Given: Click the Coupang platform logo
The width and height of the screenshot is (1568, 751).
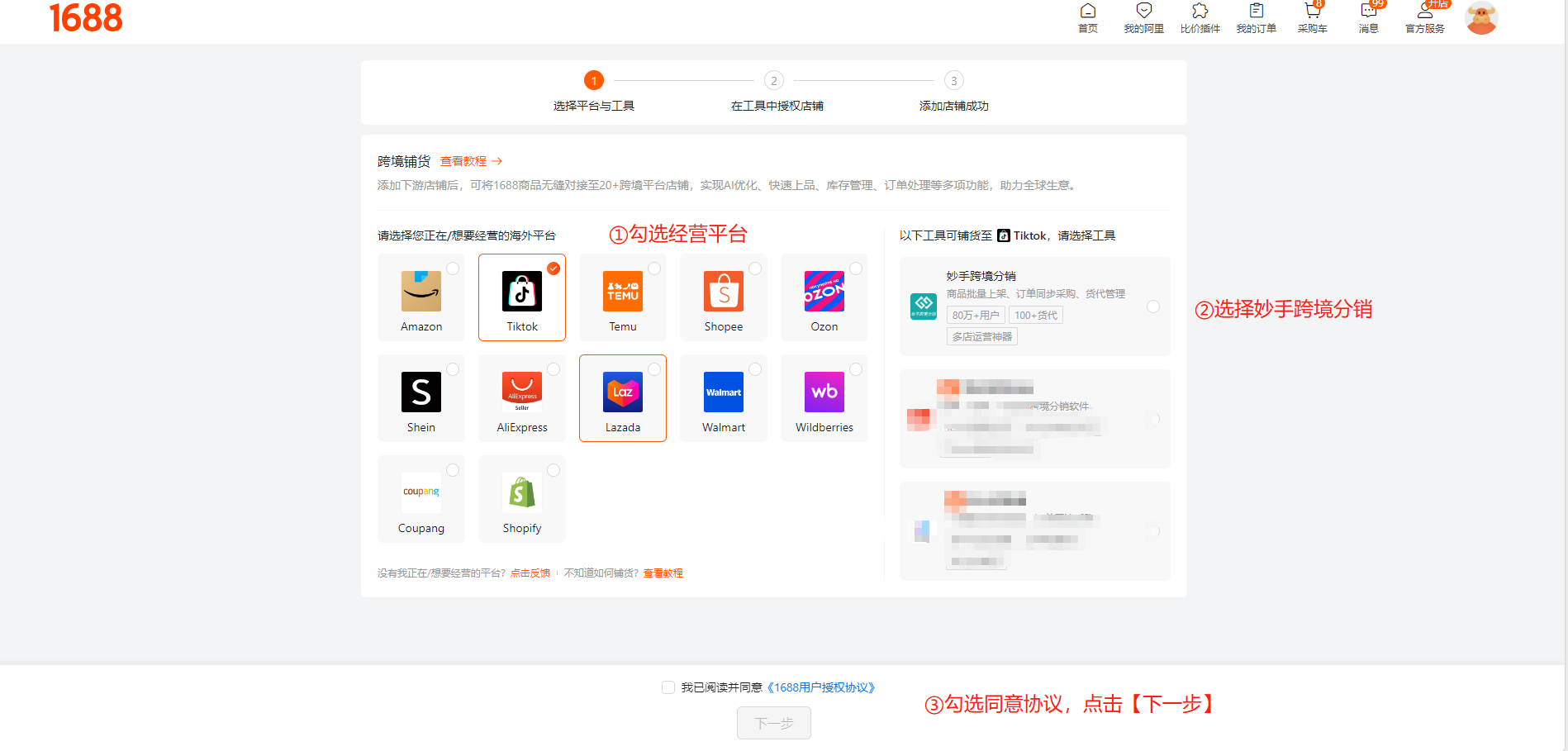Looking at the screenshot, I should click(x=421, y=492).
